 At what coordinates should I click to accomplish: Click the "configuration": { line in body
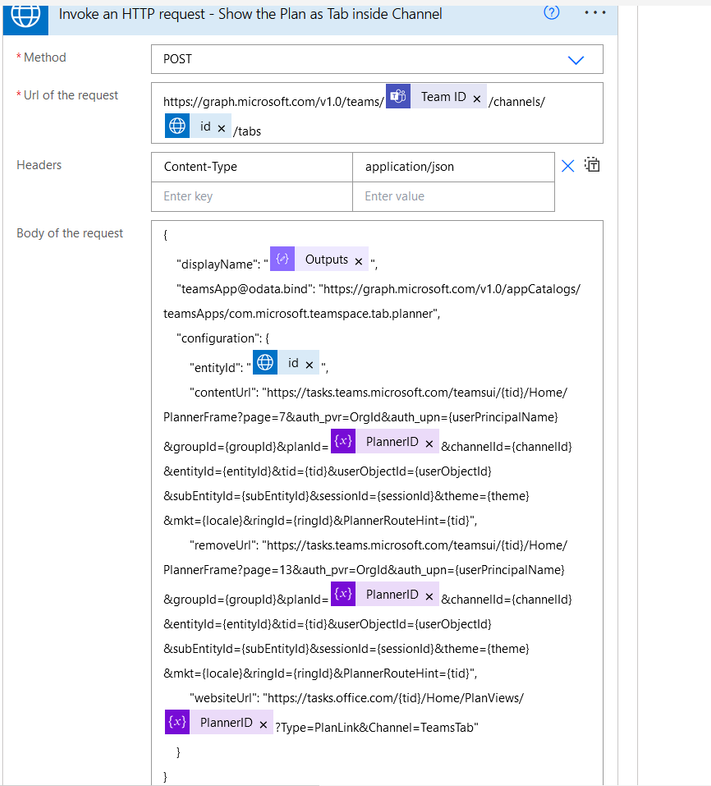(x=223, y=338)
